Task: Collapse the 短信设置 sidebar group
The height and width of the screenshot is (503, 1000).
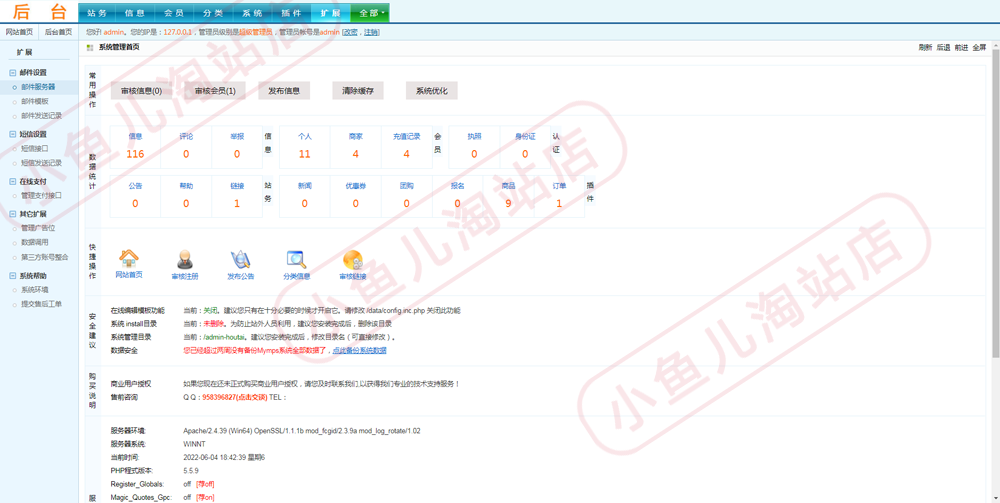Action: 13,135
